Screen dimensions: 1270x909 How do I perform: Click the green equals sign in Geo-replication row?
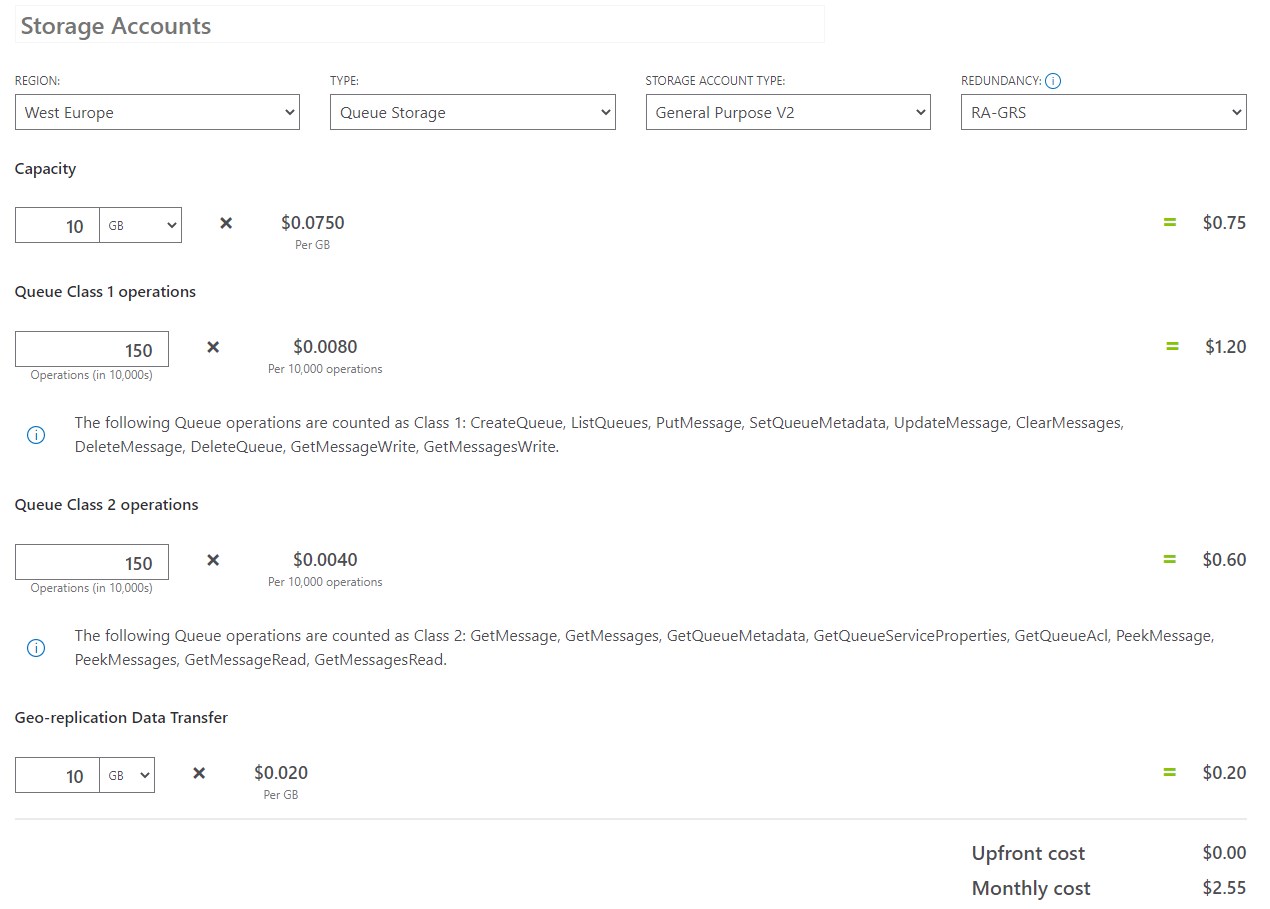tap(1169, 772)
